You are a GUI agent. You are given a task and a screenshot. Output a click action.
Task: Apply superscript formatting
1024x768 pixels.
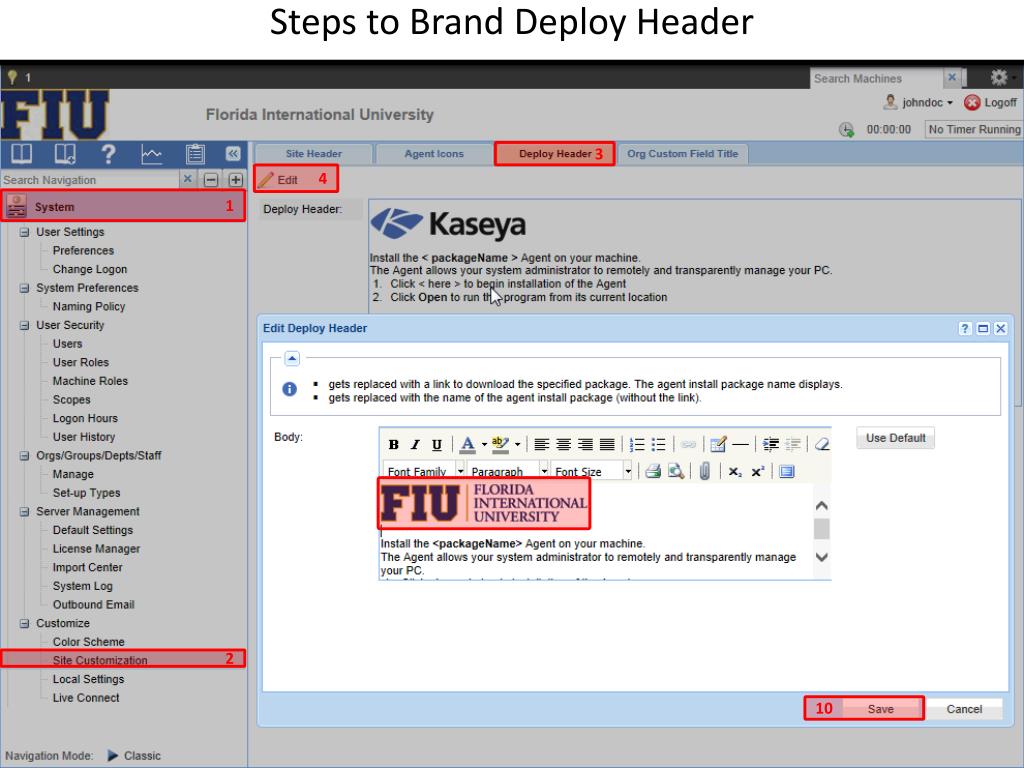[758, 472]
